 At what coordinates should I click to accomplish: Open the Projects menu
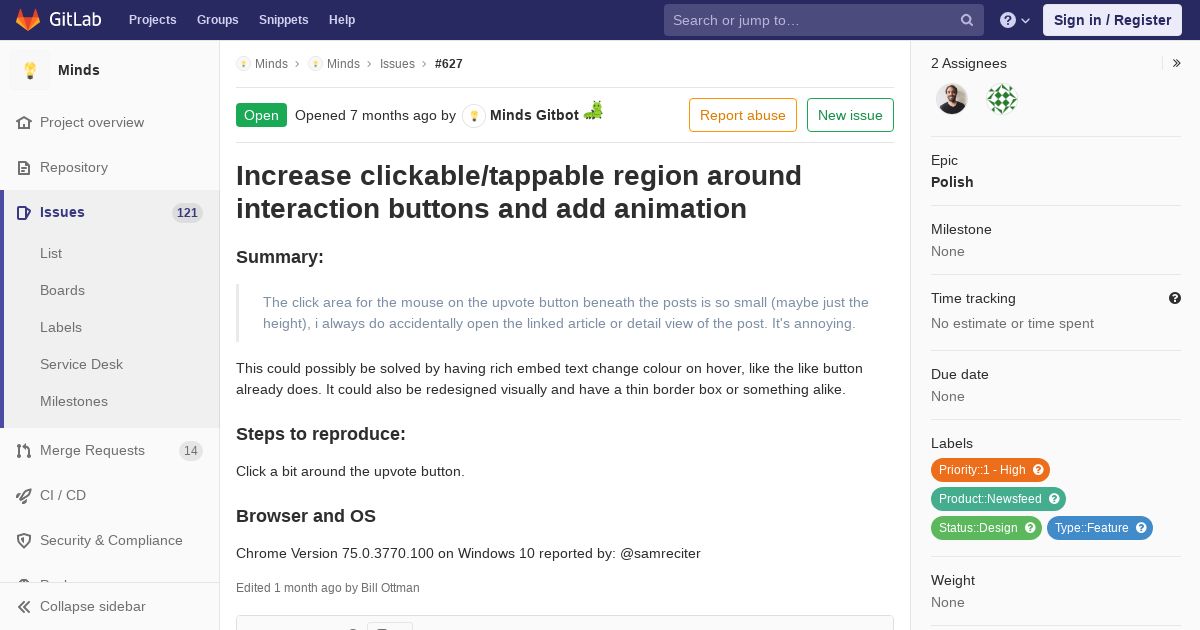[152, 20]
